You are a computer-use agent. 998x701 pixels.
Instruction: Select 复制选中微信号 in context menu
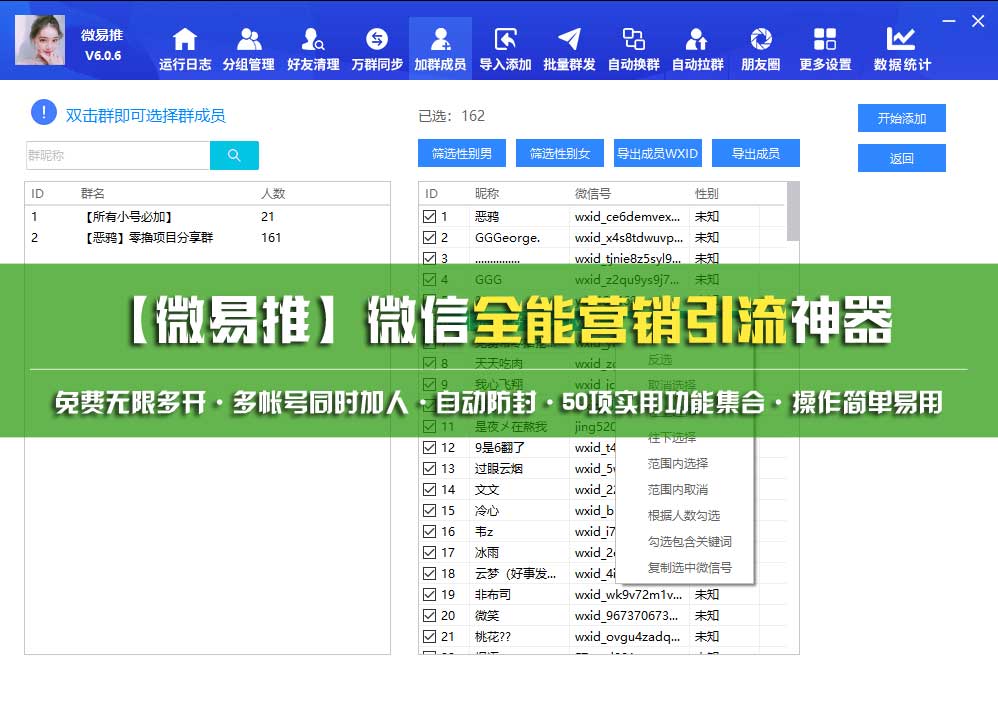click(689, 567)
